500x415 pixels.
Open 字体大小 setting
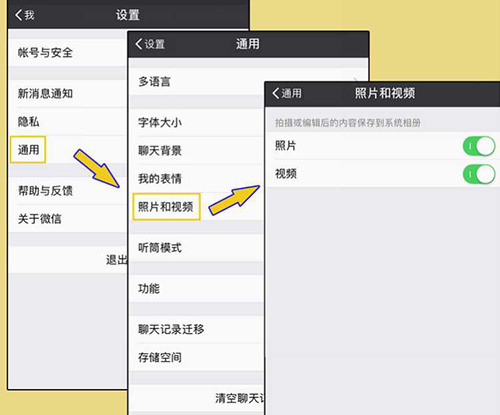[197, 123]
